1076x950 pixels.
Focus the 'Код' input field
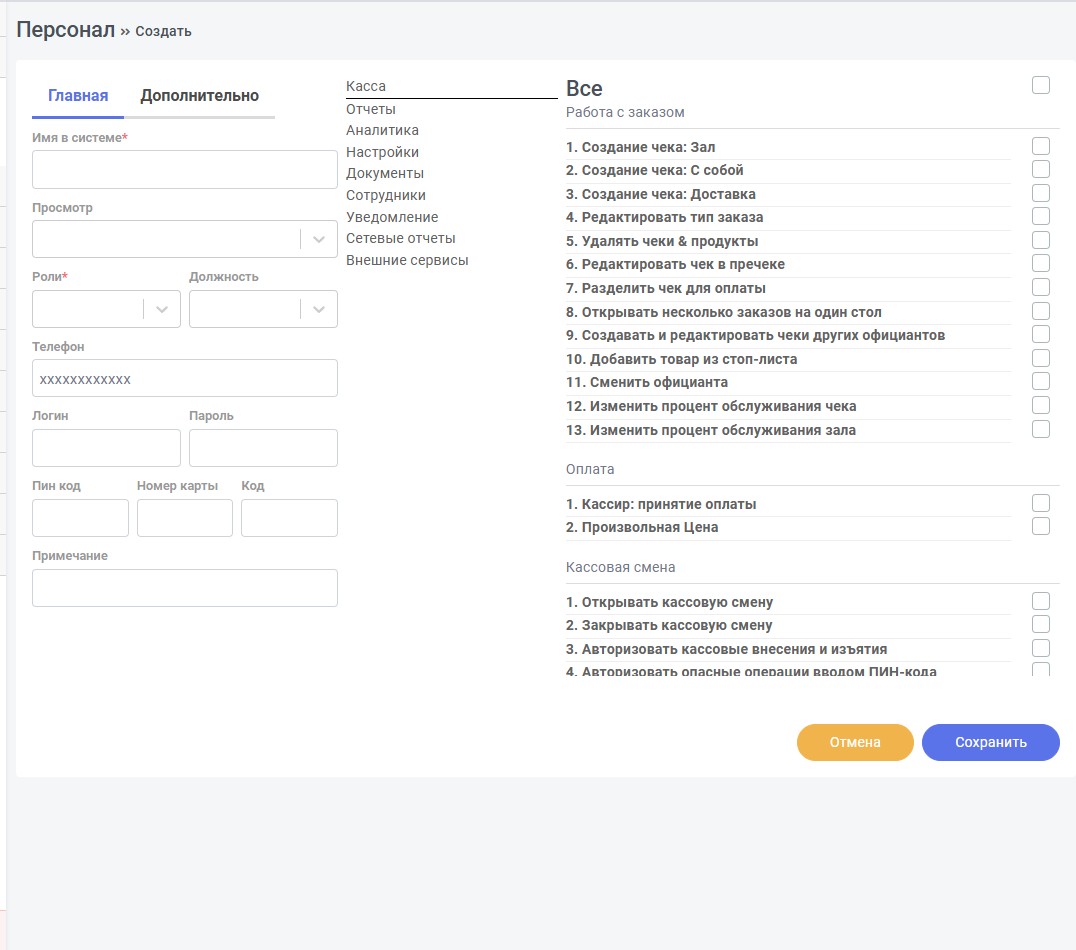coord(289,518)
